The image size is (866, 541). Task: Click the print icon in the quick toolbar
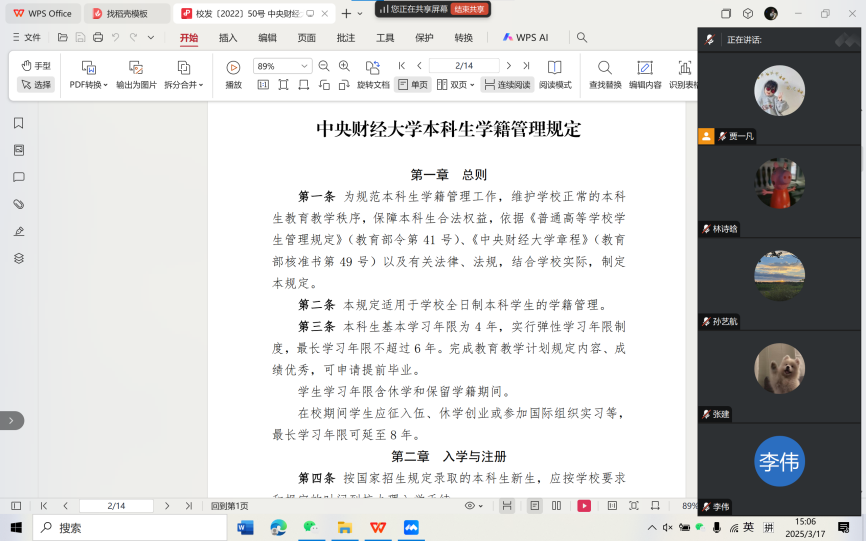click(x=98, y=38)
